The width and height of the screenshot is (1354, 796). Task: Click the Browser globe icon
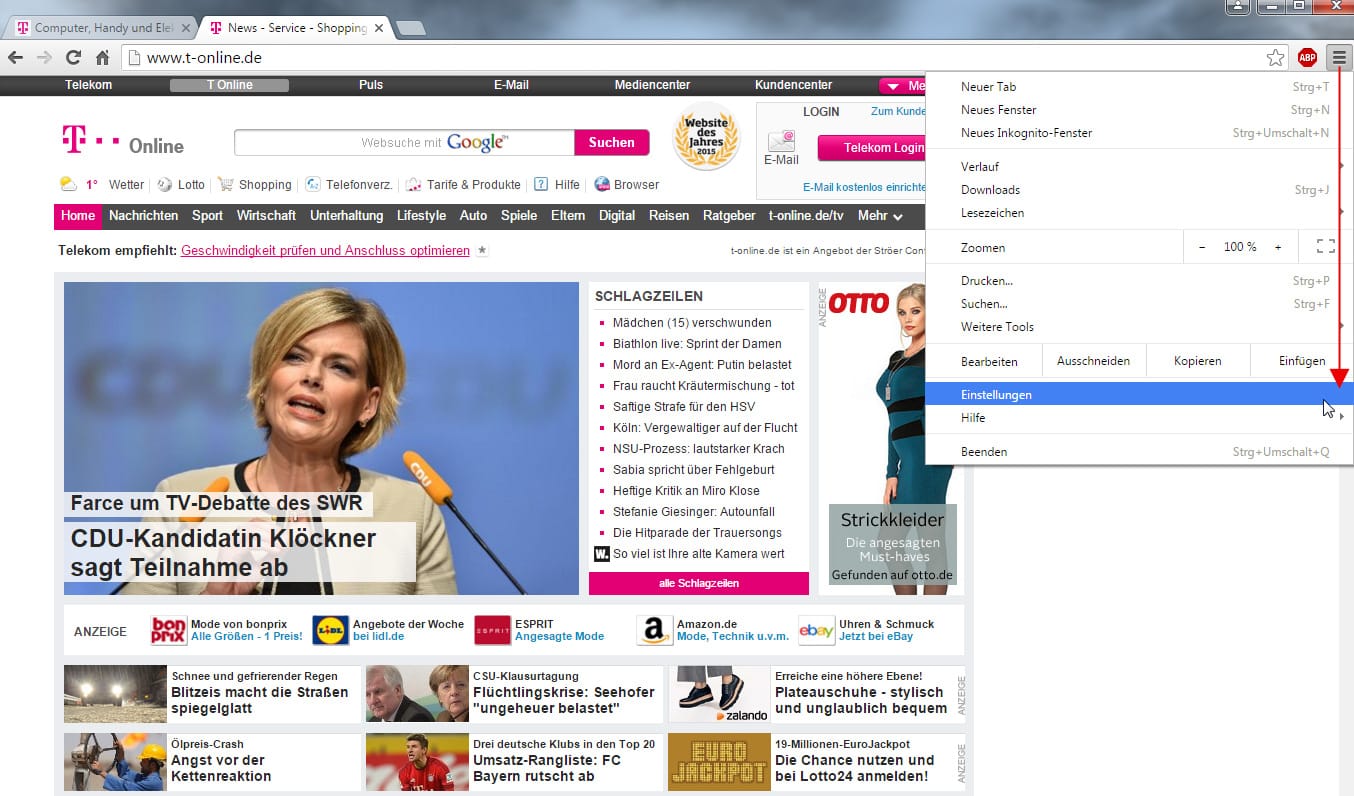(x=602, y=185)
